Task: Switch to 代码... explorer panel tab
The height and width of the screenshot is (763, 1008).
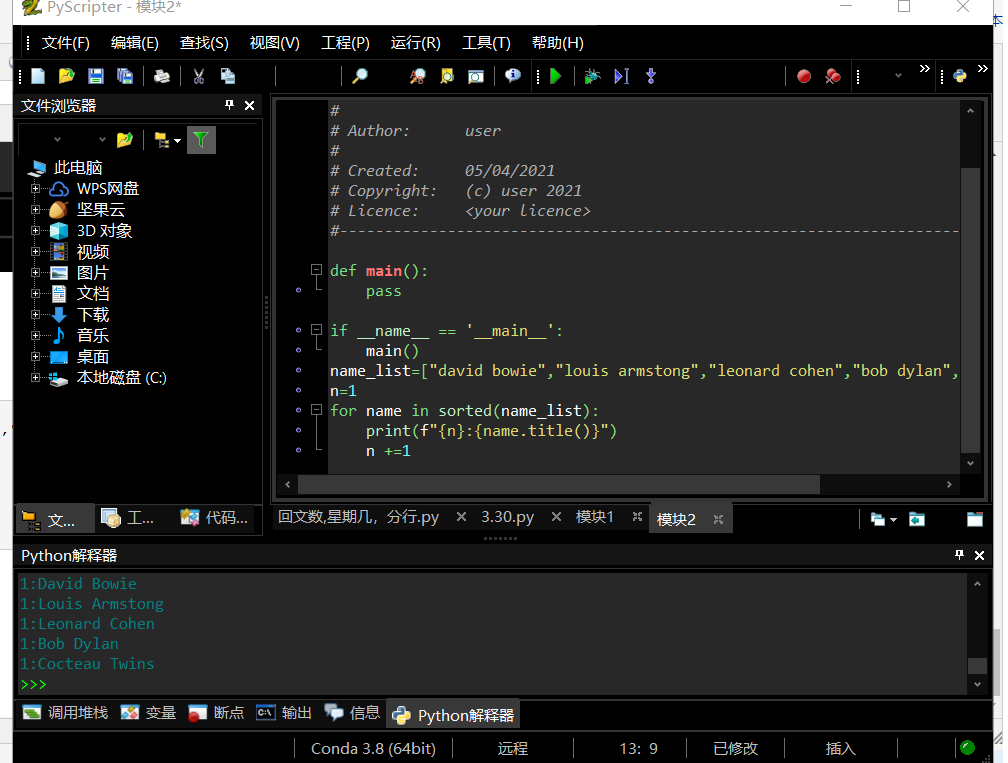Action: coord(215,518)
